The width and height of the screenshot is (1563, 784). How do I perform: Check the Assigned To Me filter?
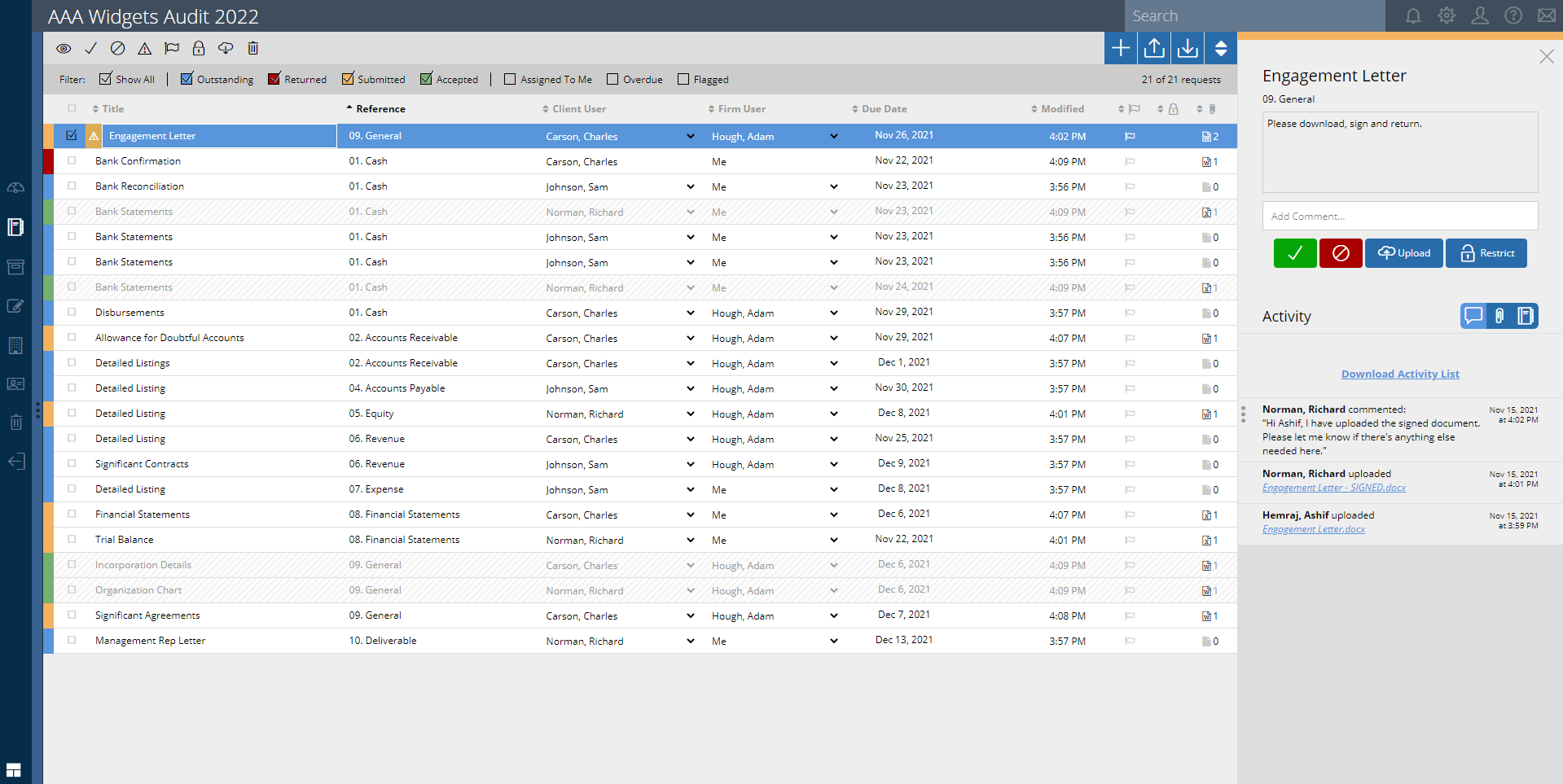(x=509, y=78)
